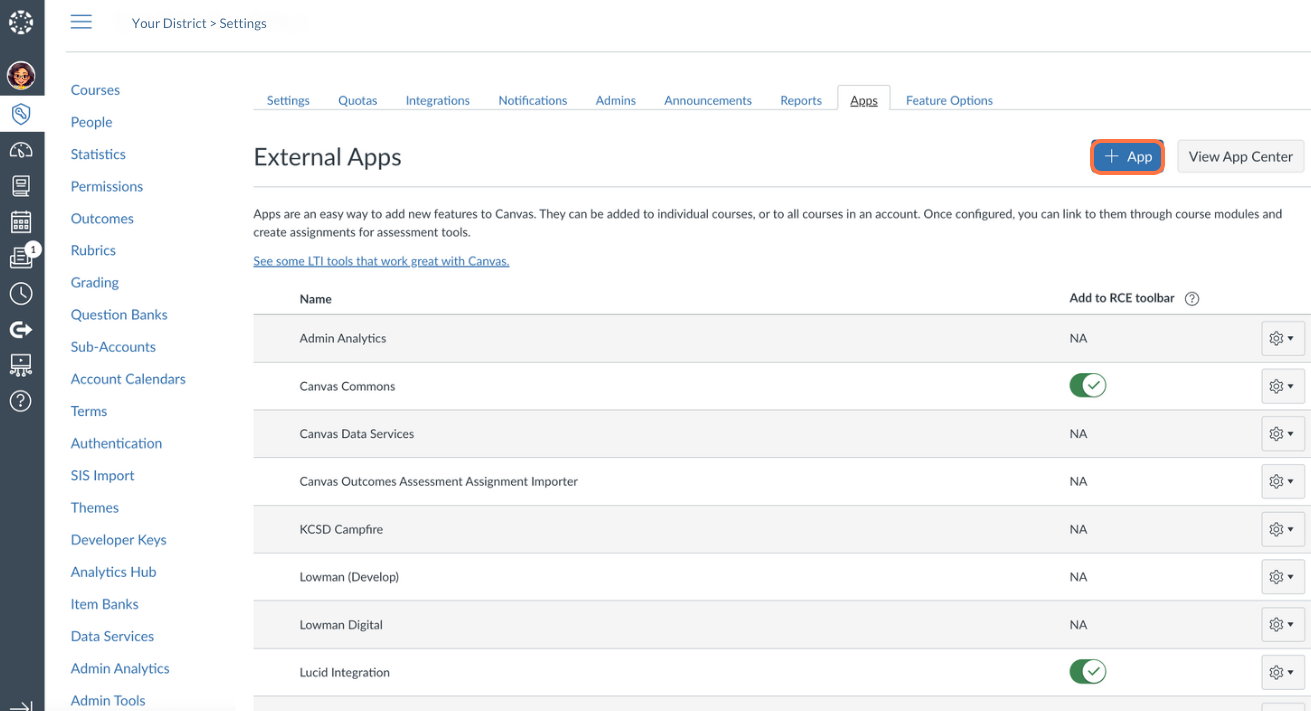Open gear dropdown for Canvas Outcomes Assessment Importer
Image resolution: width=1311 pixels, height=711 pixels.
pos(1283,481)
